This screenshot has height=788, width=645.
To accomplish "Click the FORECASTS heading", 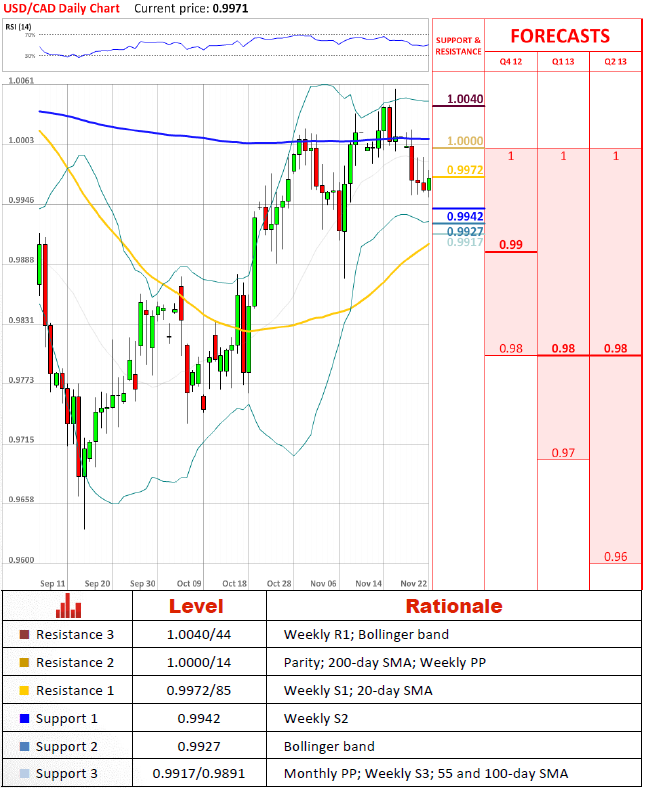I will (560, 36).
